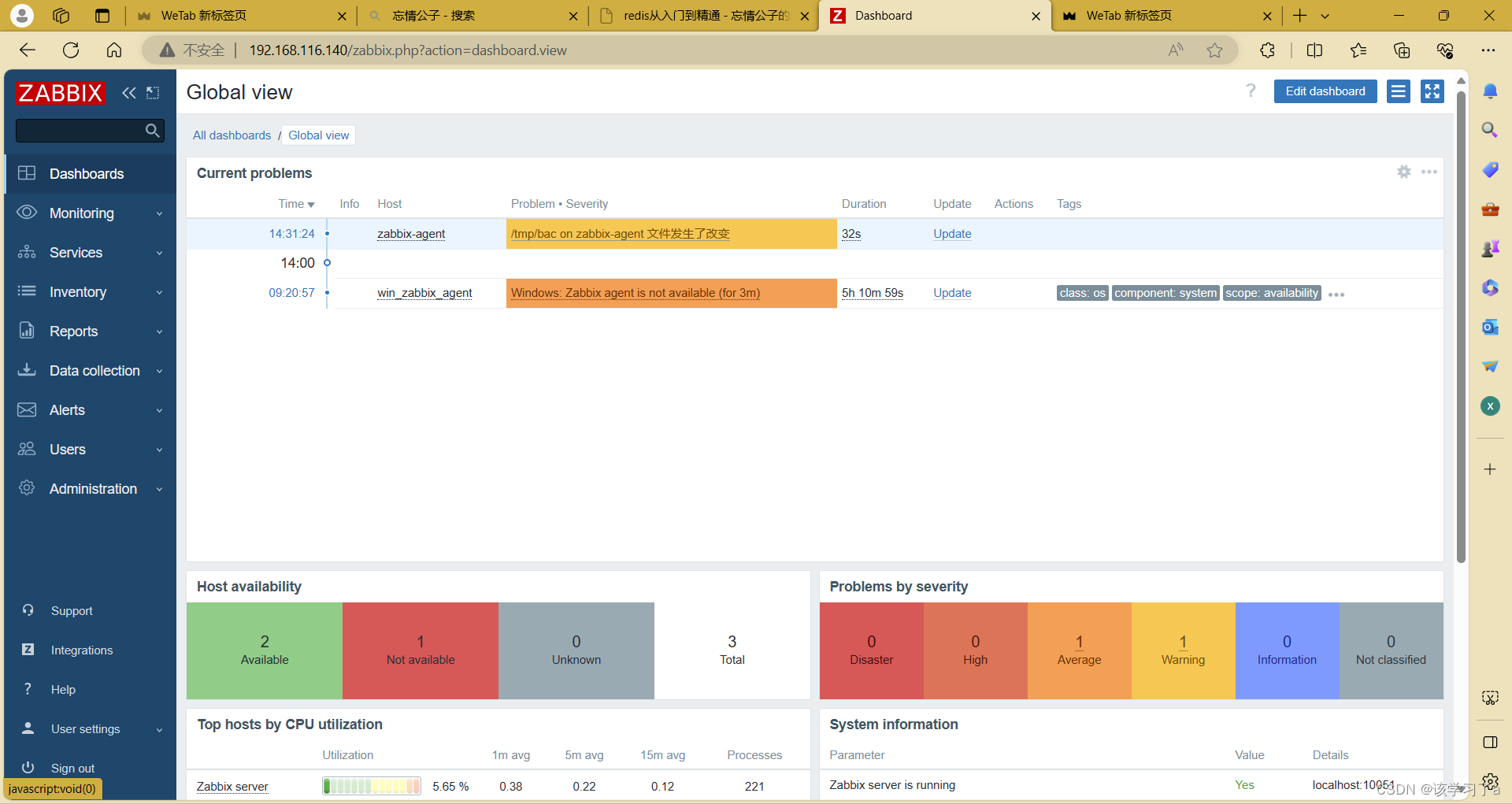Click the page vertical scrollbar

(x=1461, y=327)
